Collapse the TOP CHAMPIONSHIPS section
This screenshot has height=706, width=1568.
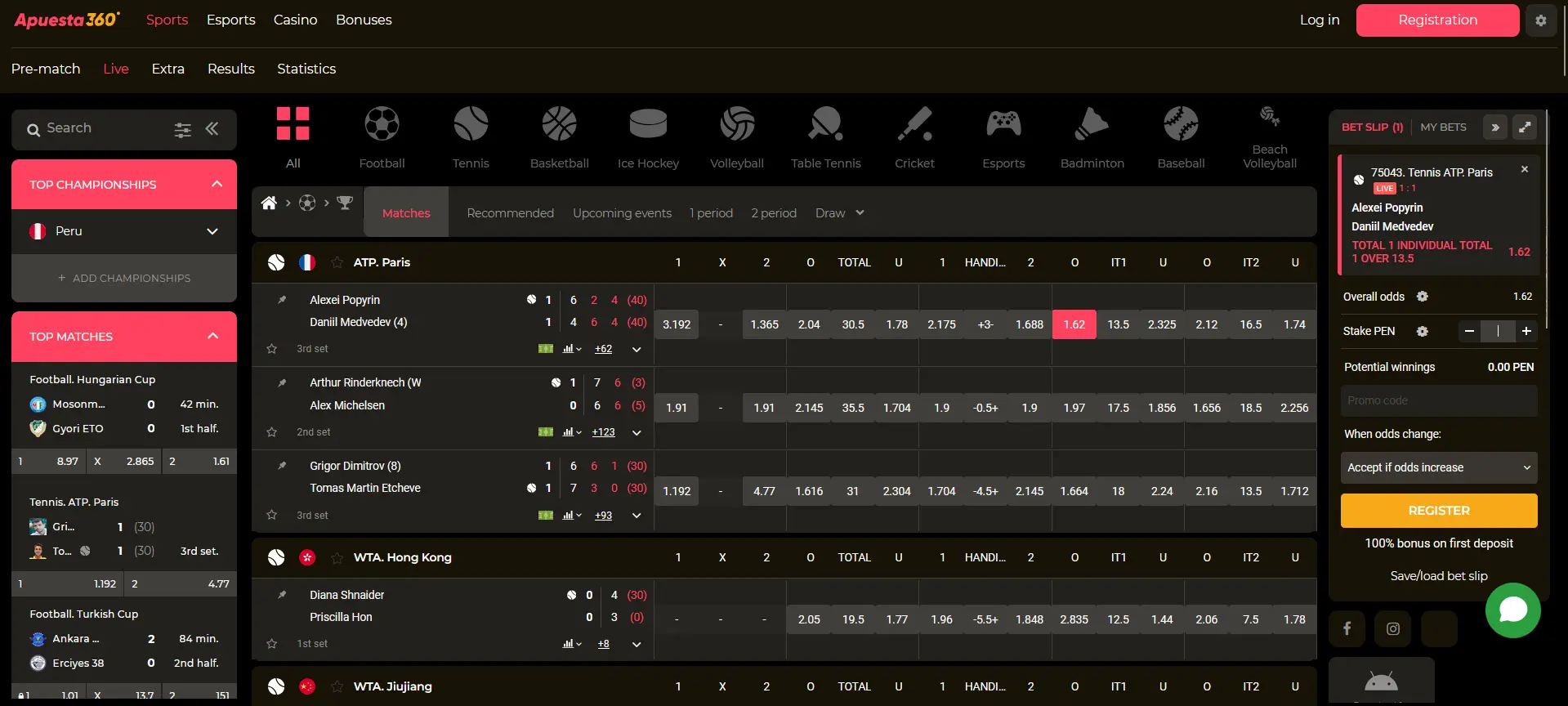[x=217, y=184]
